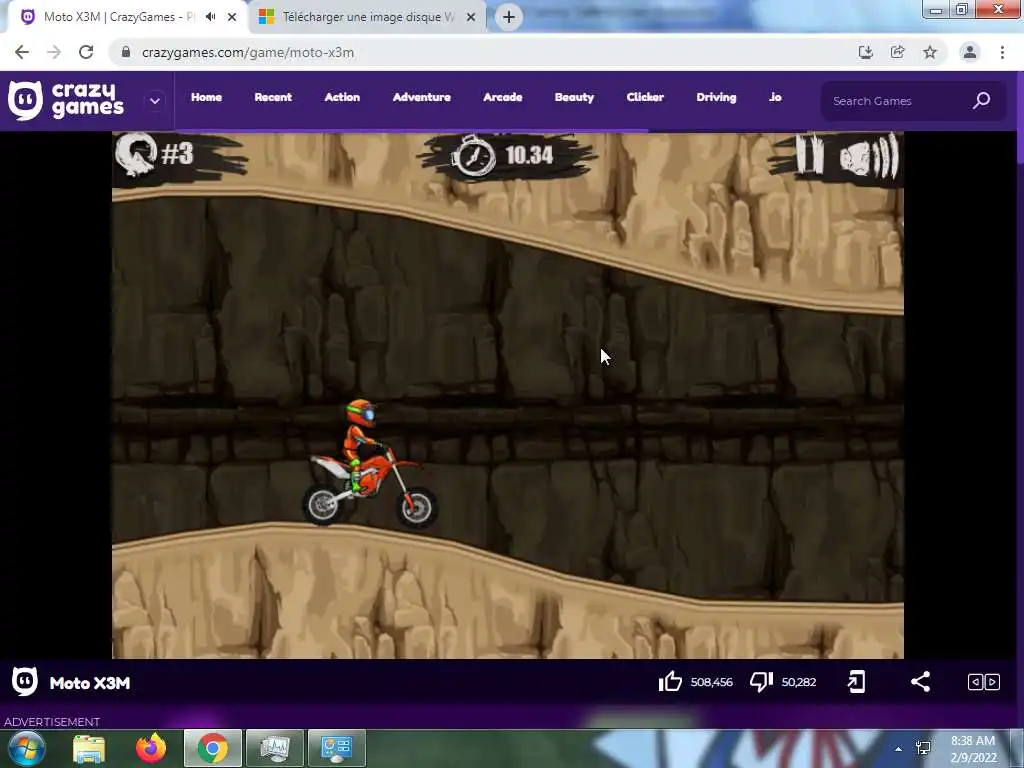View site info via padlock icon
The width and height of the screenshot is (1024, 768).
(126, 52)
